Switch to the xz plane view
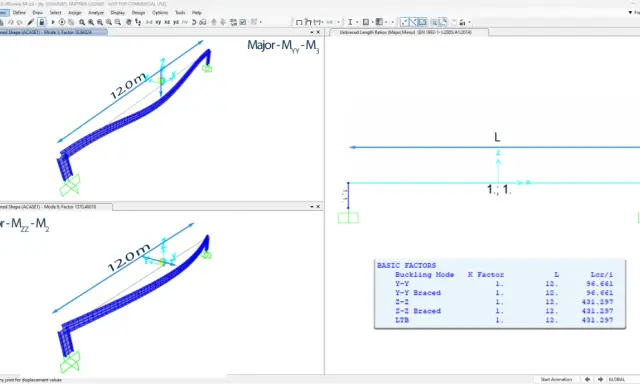This screenshot has height=384, width=640. pos(167,22)
